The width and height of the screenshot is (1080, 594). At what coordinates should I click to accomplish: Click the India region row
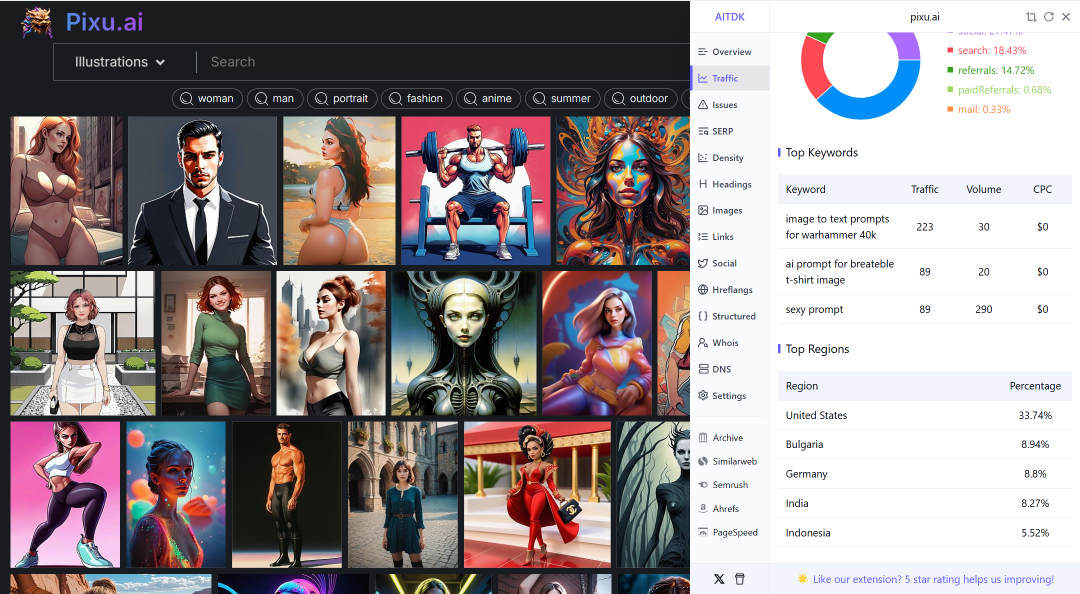click(x=924, y=503)
